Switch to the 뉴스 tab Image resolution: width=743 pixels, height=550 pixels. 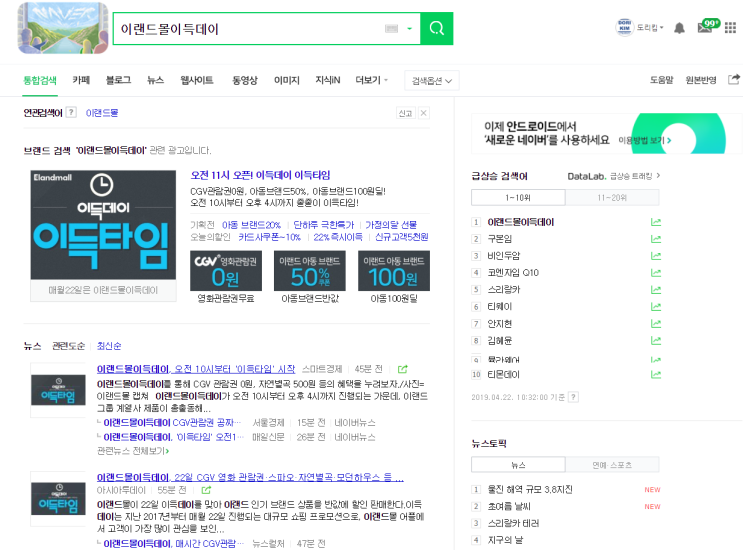155,80
